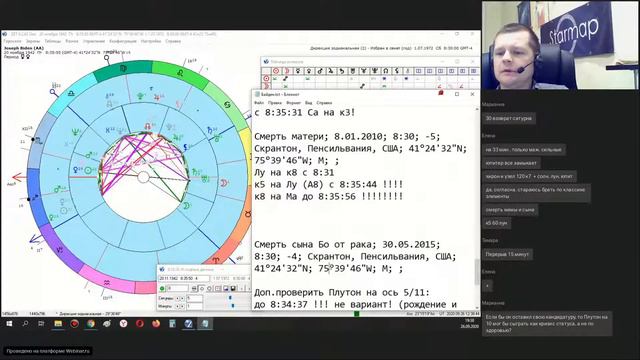Open the Таблицы menu in ZET

(52, 41)
